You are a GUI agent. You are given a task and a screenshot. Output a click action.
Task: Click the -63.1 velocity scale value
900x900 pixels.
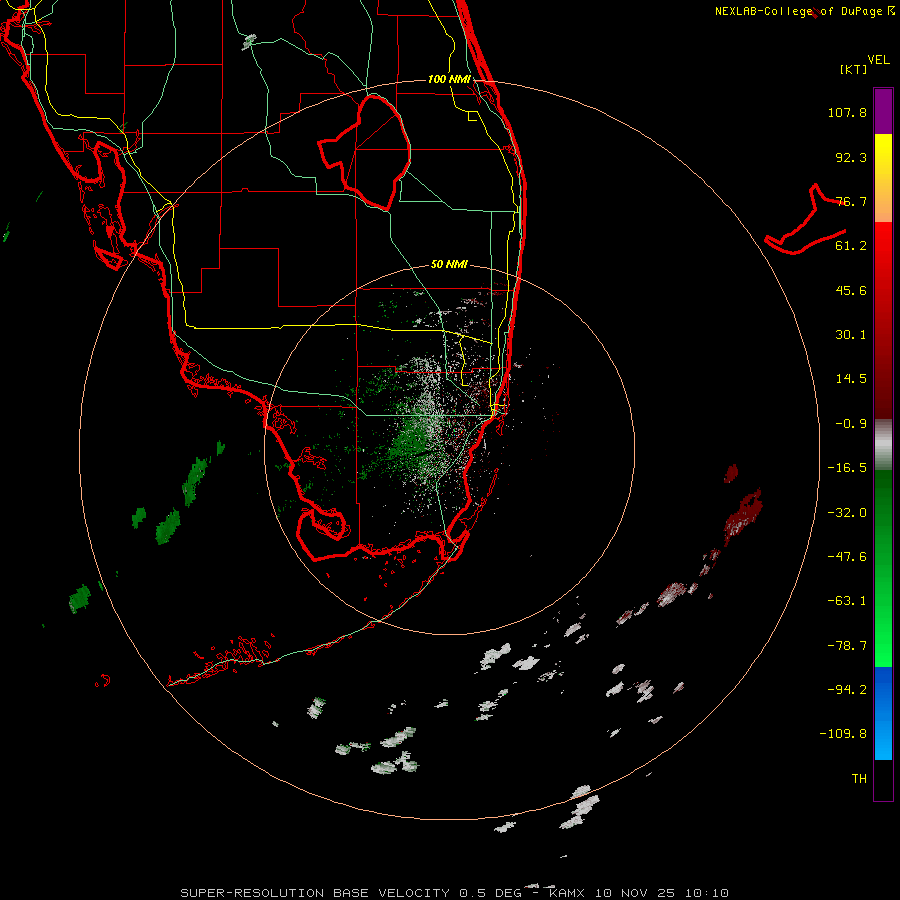847,601
